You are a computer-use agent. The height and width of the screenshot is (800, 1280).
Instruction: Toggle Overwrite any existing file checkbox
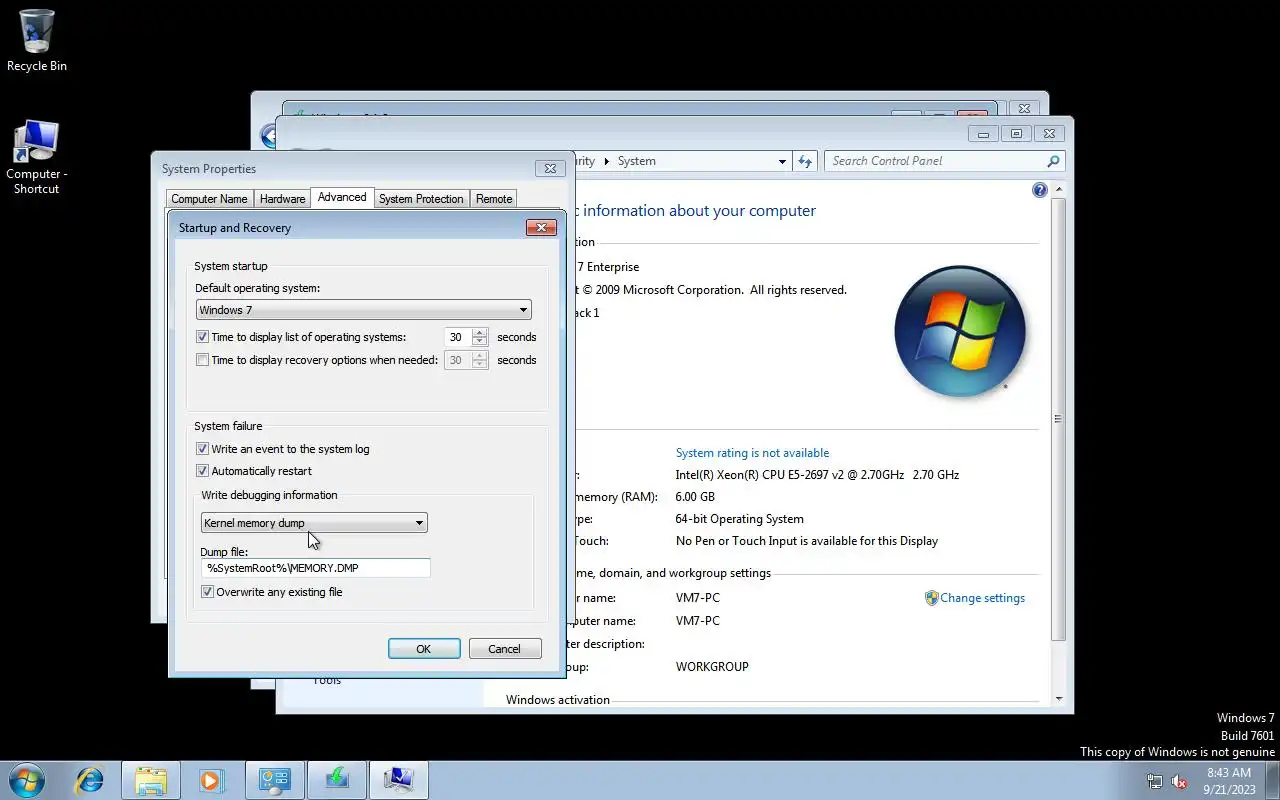pyautogui.click(x=207, y=592)
